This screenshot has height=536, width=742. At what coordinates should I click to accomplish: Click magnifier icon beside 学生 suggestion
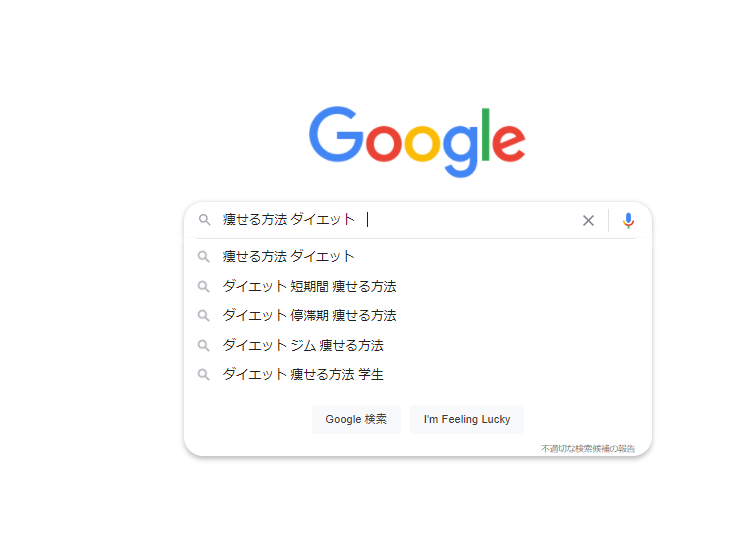pos(204,375)
